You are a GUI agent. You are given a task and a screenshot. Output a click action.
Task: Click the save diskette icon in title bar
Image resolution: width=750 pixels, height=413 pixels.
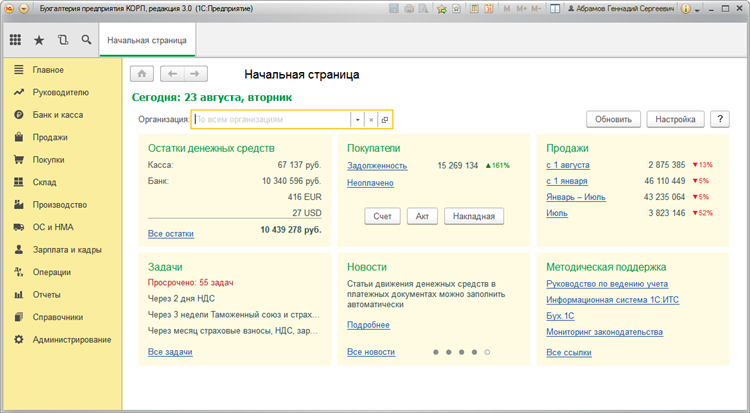tap(394, 9)
